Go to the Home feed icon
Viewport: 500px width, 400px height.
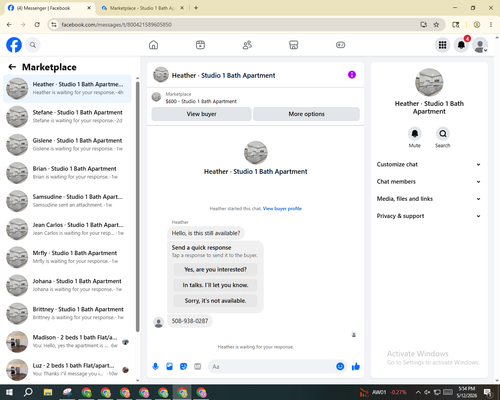tap(153, 45)
